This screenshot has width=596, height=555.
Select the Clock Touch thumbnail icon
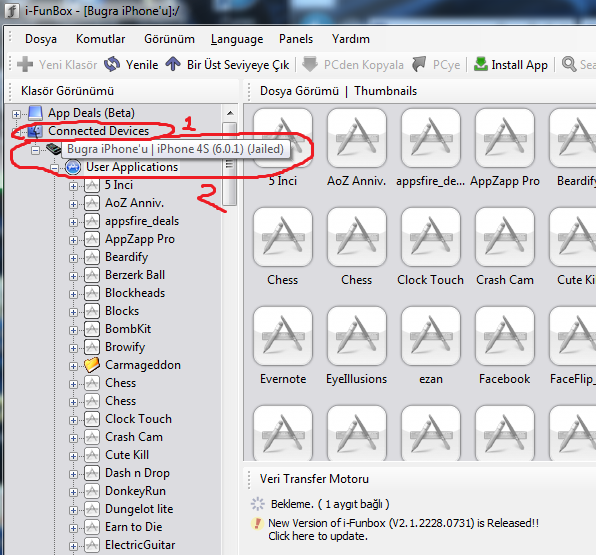coord(431,237)
